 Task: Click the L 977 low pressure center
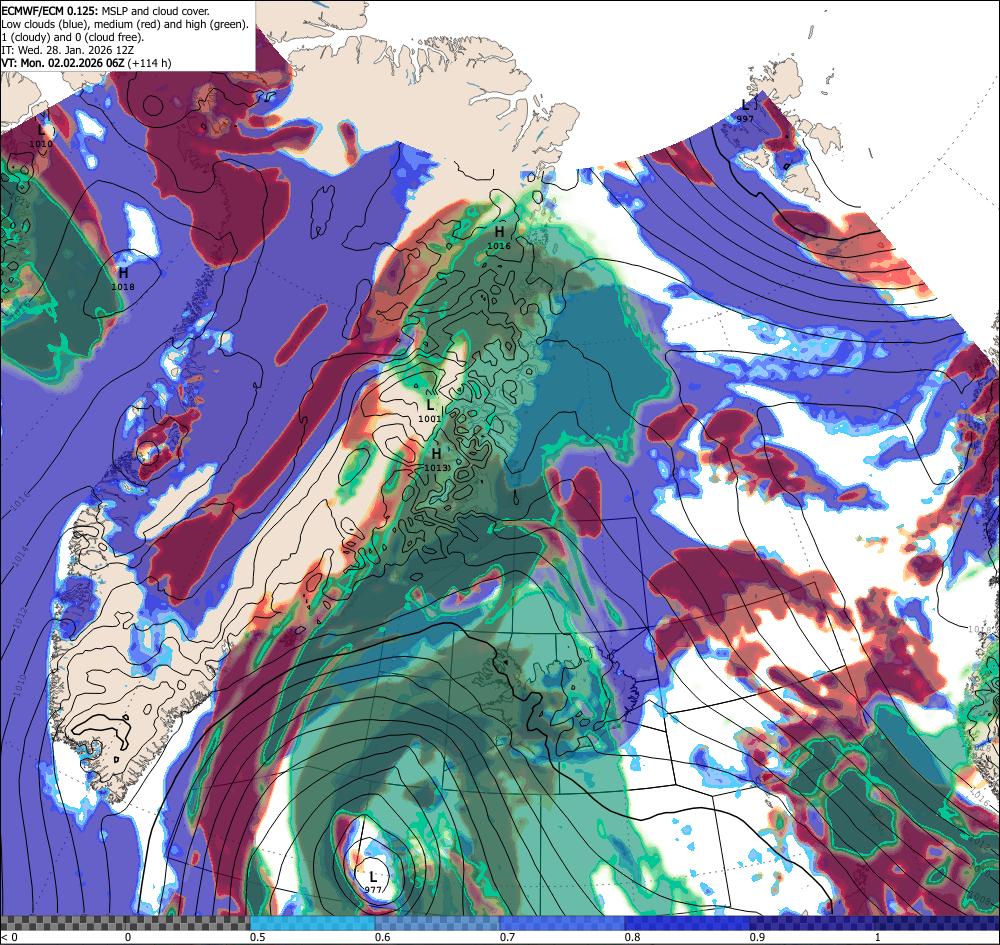click(373, 883)
